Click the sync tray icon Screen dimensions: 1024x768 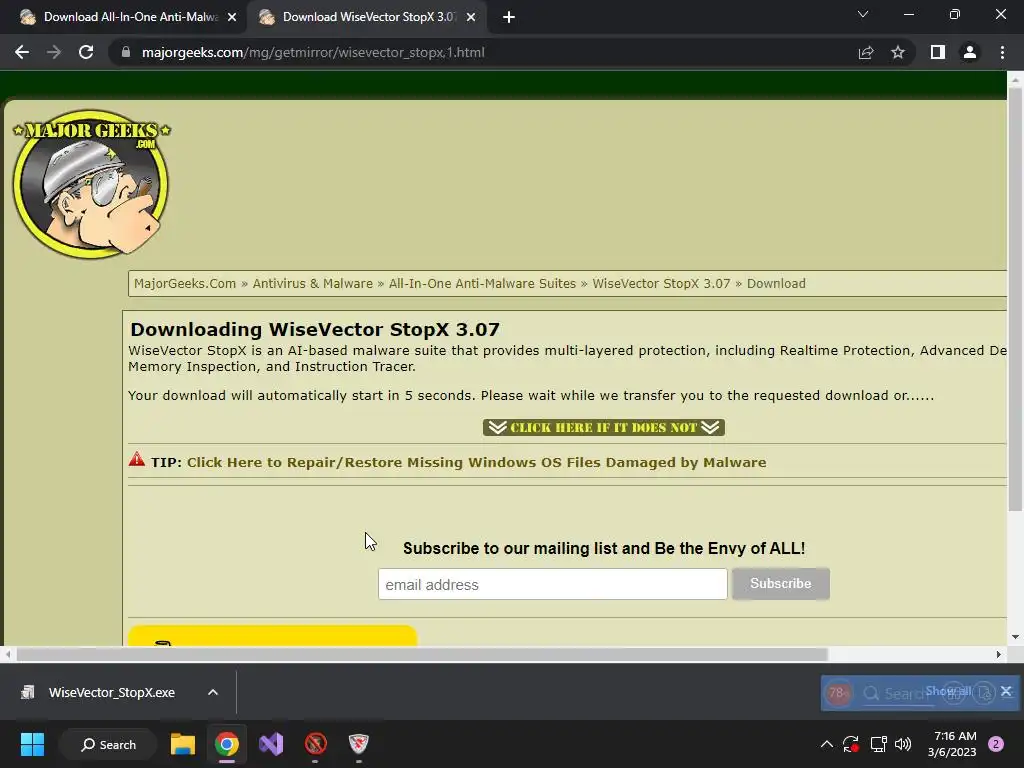pyautogui.click(x=851, y=744)
